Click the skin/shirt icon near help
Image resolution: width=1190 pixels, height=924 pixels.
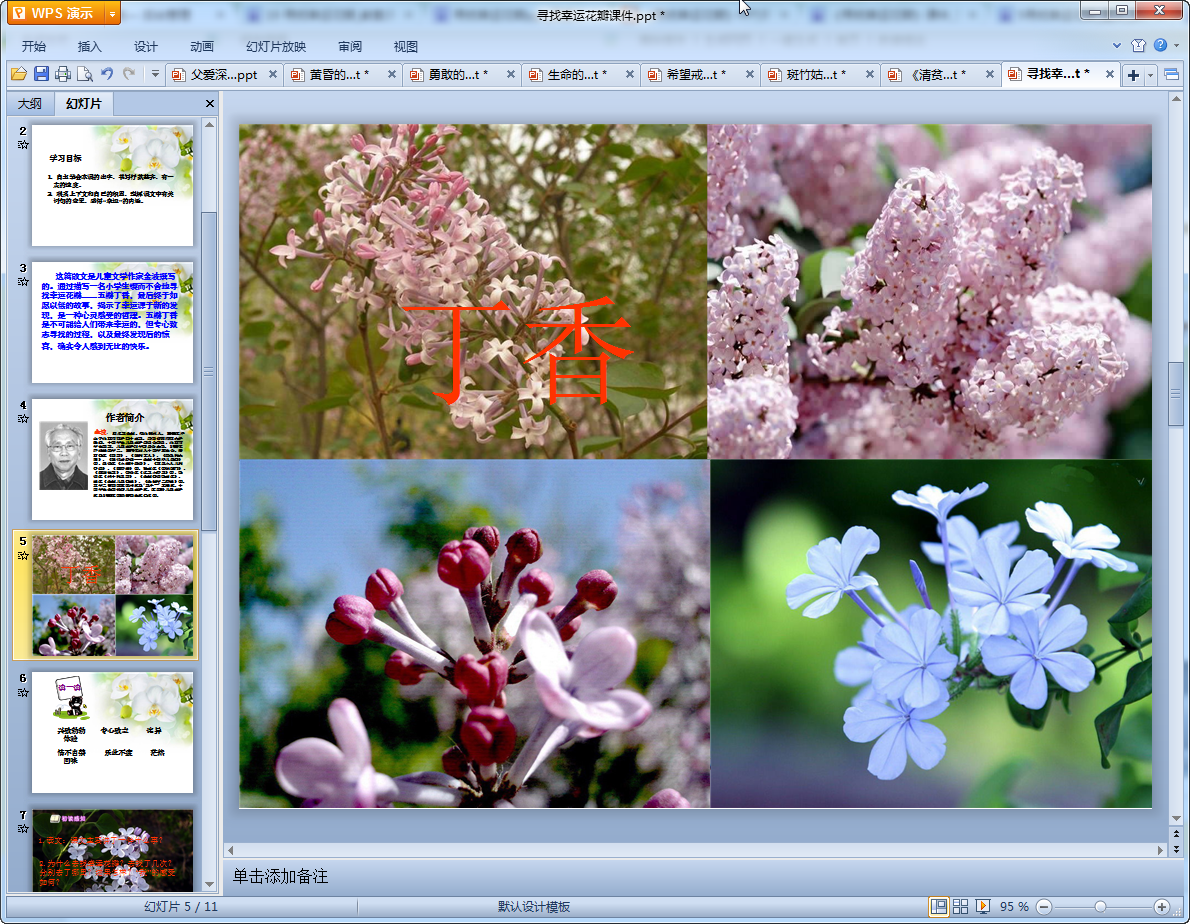pos(1138,46)
